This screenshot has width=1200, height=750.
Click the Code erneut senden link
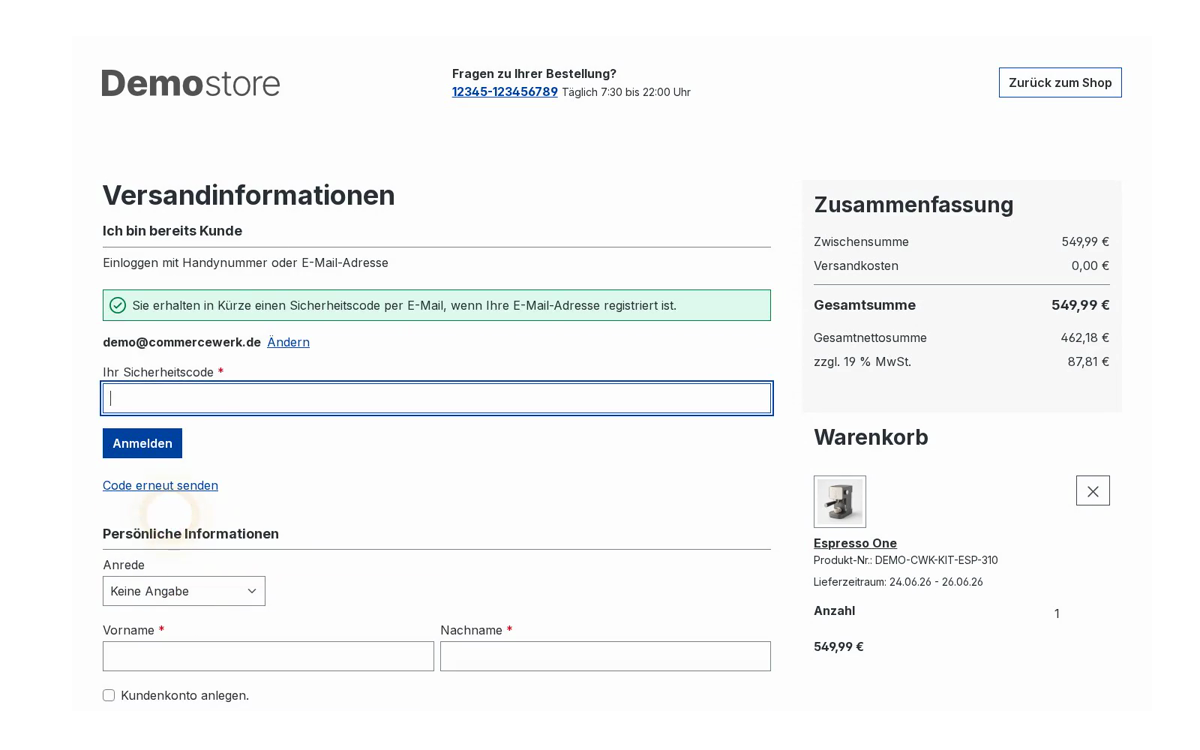pyautogui.click(x=160, y=485)
